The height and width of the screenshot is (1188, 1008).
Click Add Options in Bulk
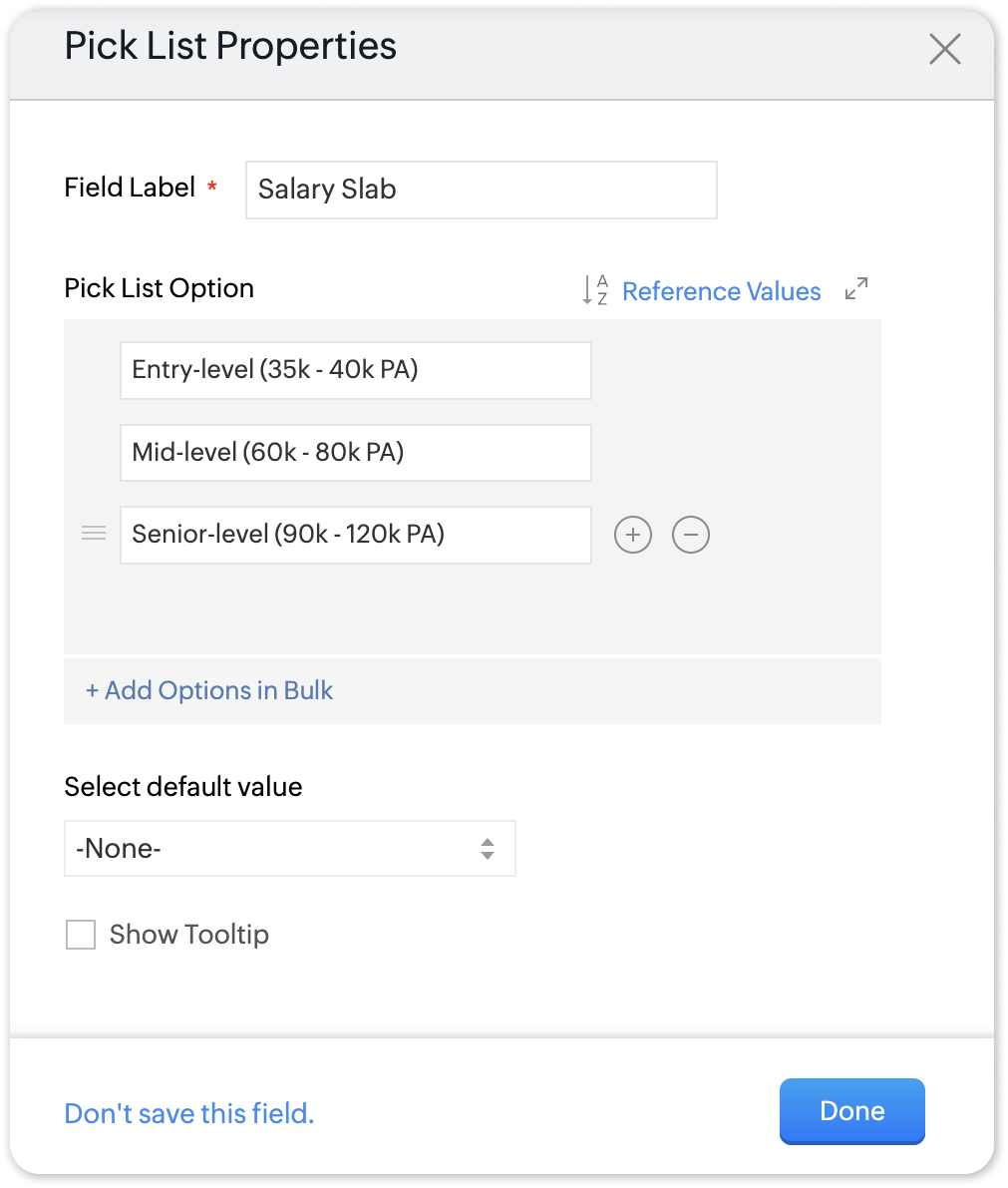209,690
